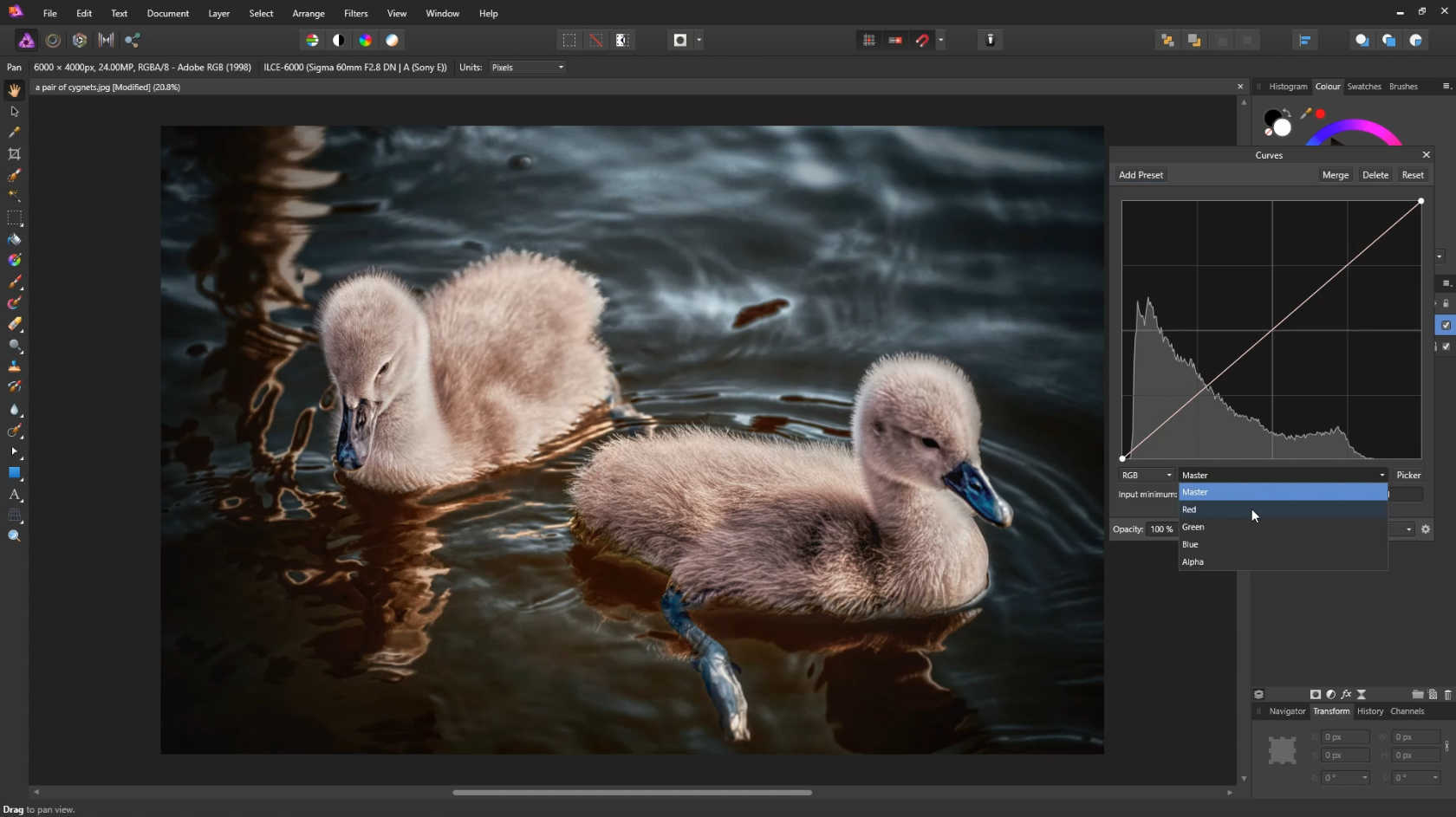Open the Units dropdown showing Pixels
1456x817 pixels.
point(527,68)
